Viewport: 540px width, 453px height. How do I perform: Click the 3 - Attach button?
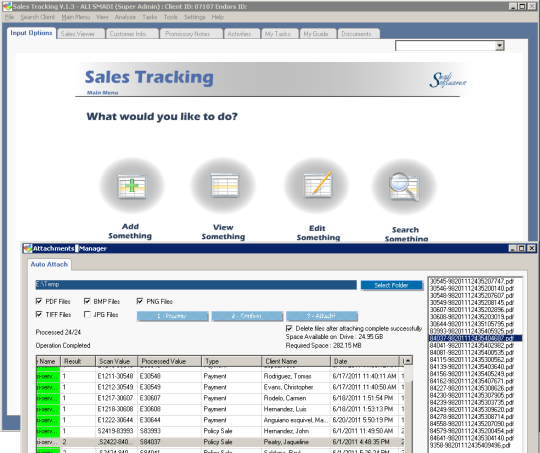click(322, 316)
